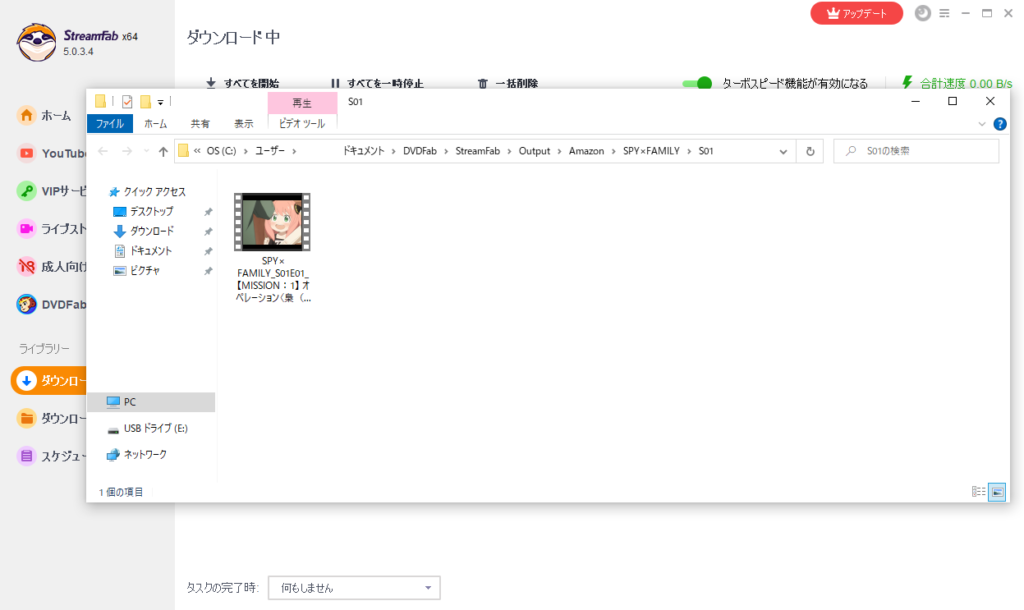Image resolution: width=1024 pixels, height=610 pixels.
Task: Expand the address bar history dropdown
Action: click(x=785, y=151)
